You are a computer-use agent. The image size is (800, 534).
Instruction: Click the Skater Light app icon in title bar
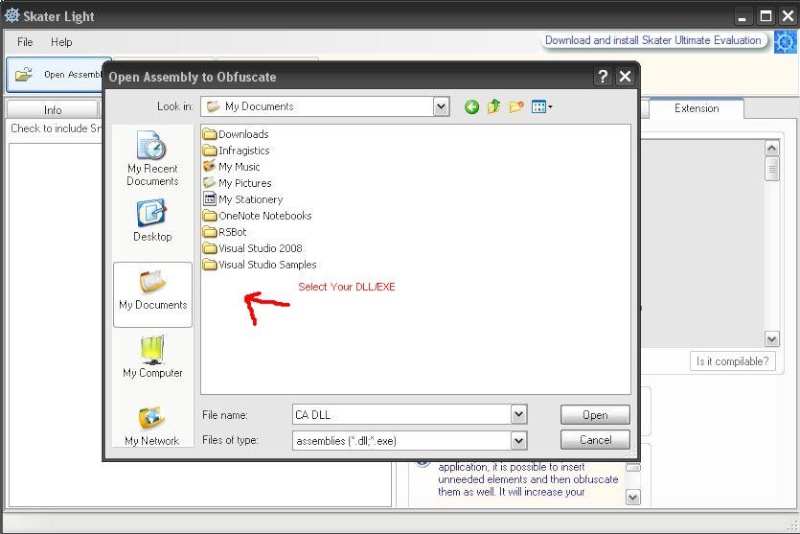pos(12,15)
